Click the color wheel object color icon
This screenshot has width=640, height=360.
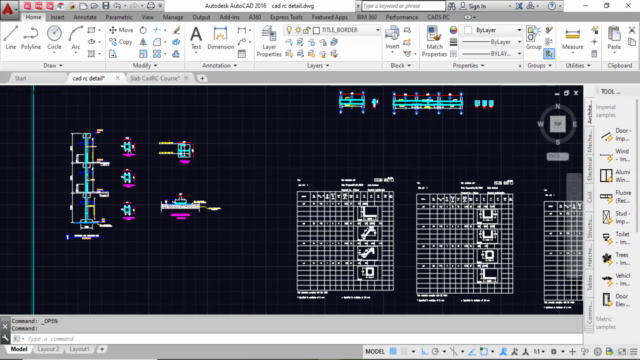(453, 30)
